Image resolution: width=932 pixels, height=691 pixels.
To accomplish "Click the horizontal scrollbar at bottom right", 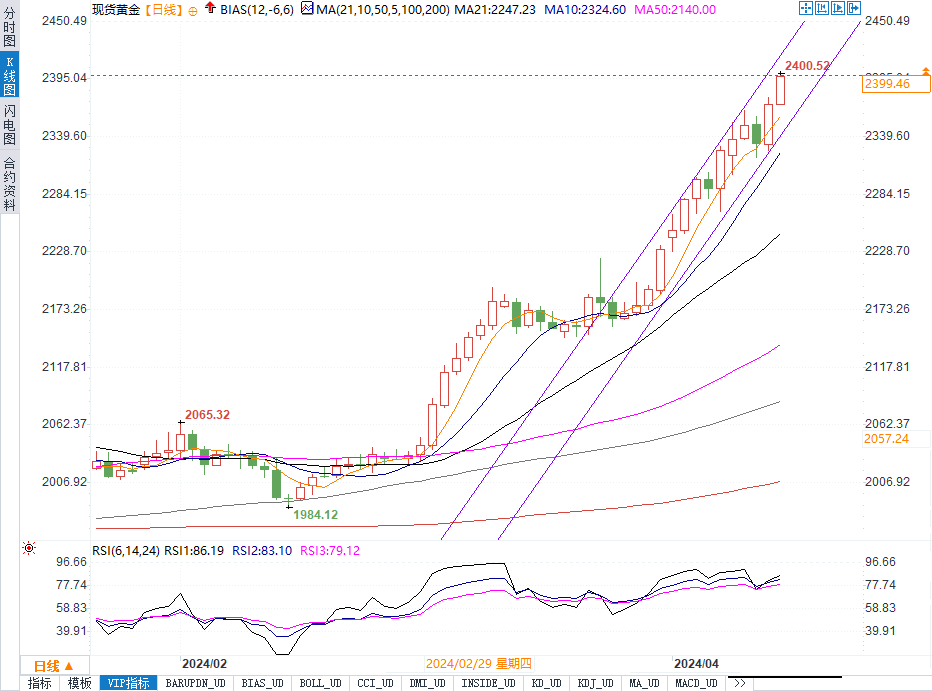I will pyautogui.click(x=840, y=683).
